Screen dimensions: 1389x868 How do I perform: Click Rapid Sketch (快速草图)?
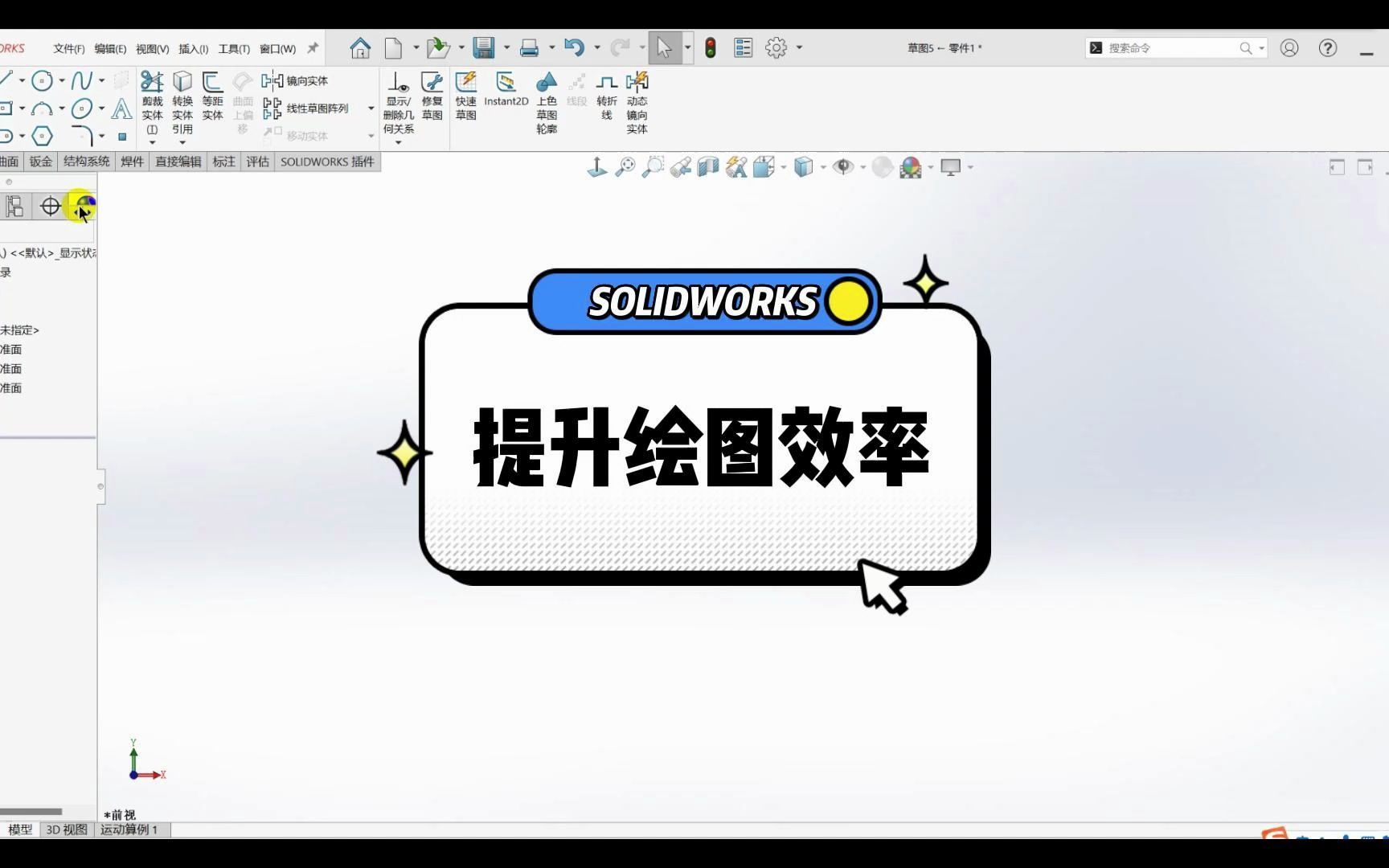coord(466,96)
